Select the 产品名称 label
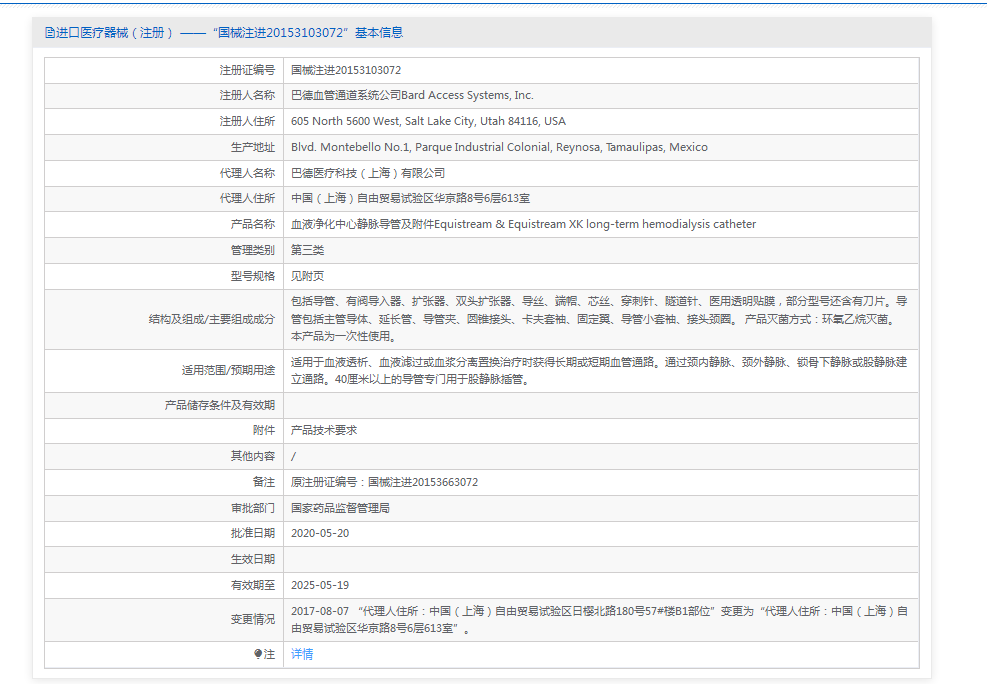987x684 pixels. click(x=253, y=224)
